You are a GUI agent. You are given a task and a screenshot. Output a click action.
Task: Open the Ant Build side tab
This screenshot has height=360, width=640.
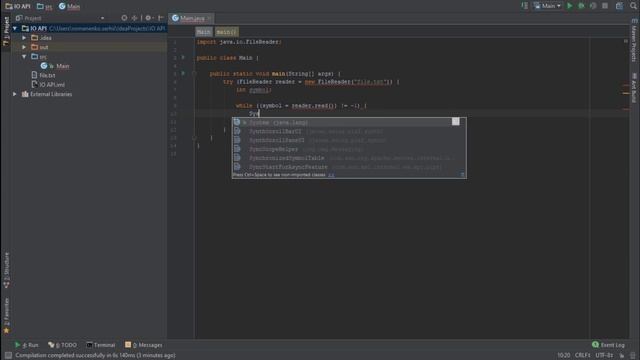click(634, 88)
